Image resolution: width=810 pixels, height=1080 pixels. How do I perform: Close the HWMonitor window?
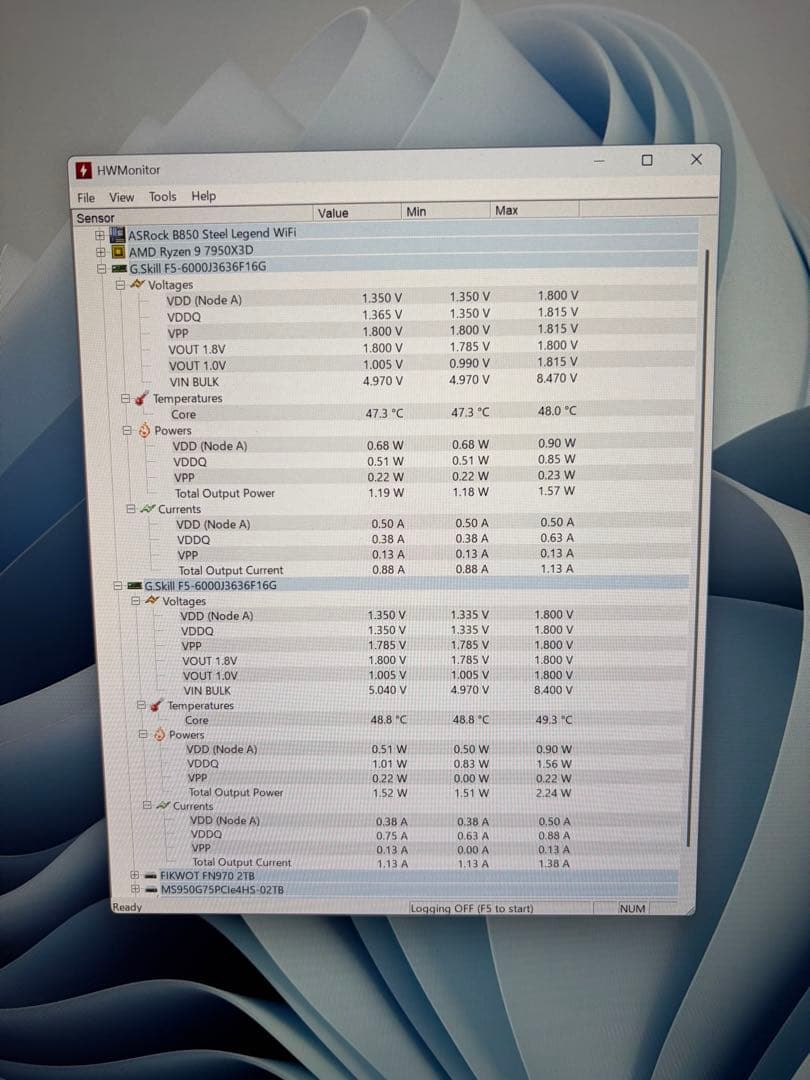click(x=696, y=159)
